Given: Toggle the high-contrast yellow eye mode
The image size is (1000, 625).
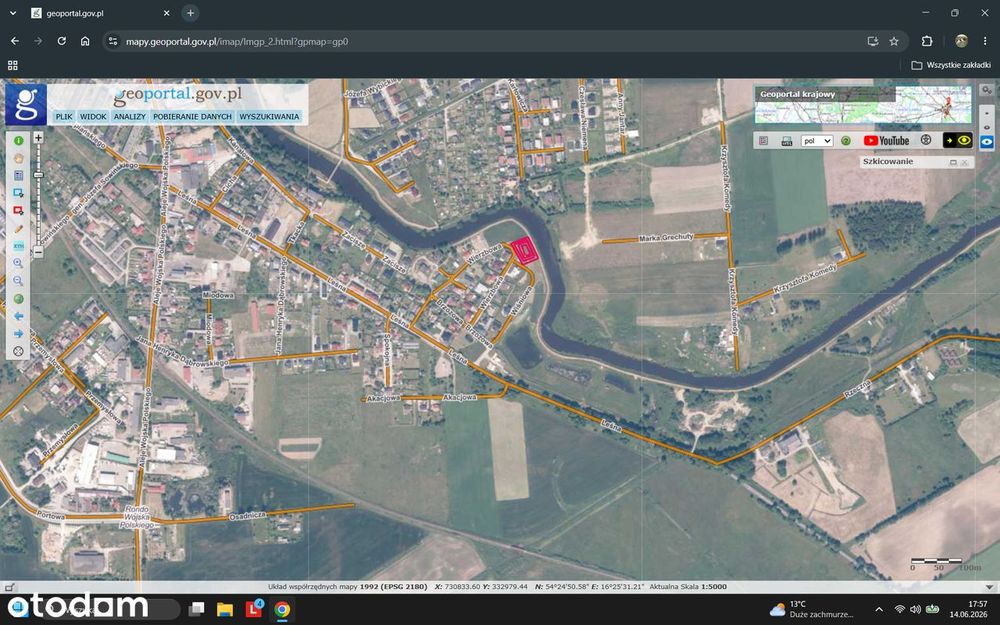Looking at the screenshot, I should [957, 140].
